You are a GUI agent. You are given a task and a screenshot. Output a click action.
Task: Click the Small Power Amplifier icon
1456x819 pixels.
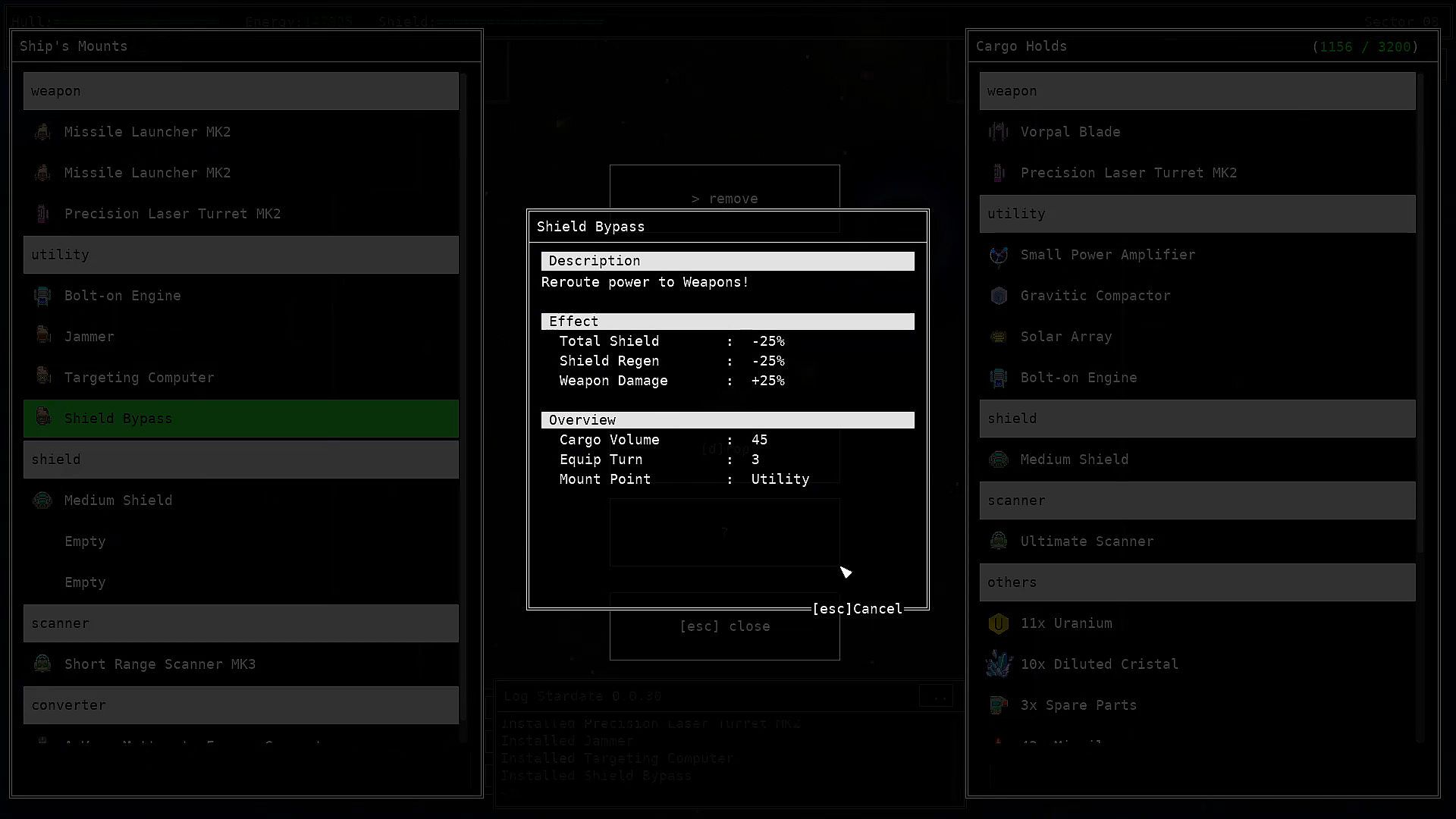click(999, 255)
